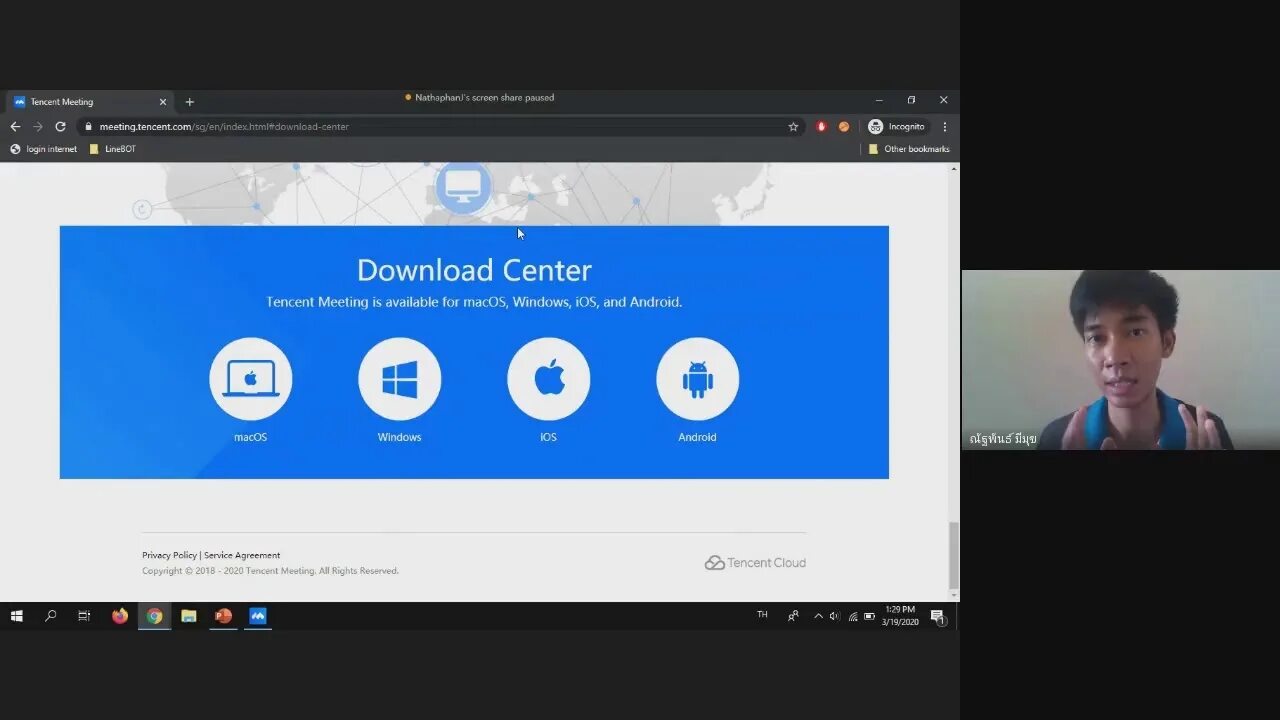Click the Tencent Cloud logo

click(755, 563)
